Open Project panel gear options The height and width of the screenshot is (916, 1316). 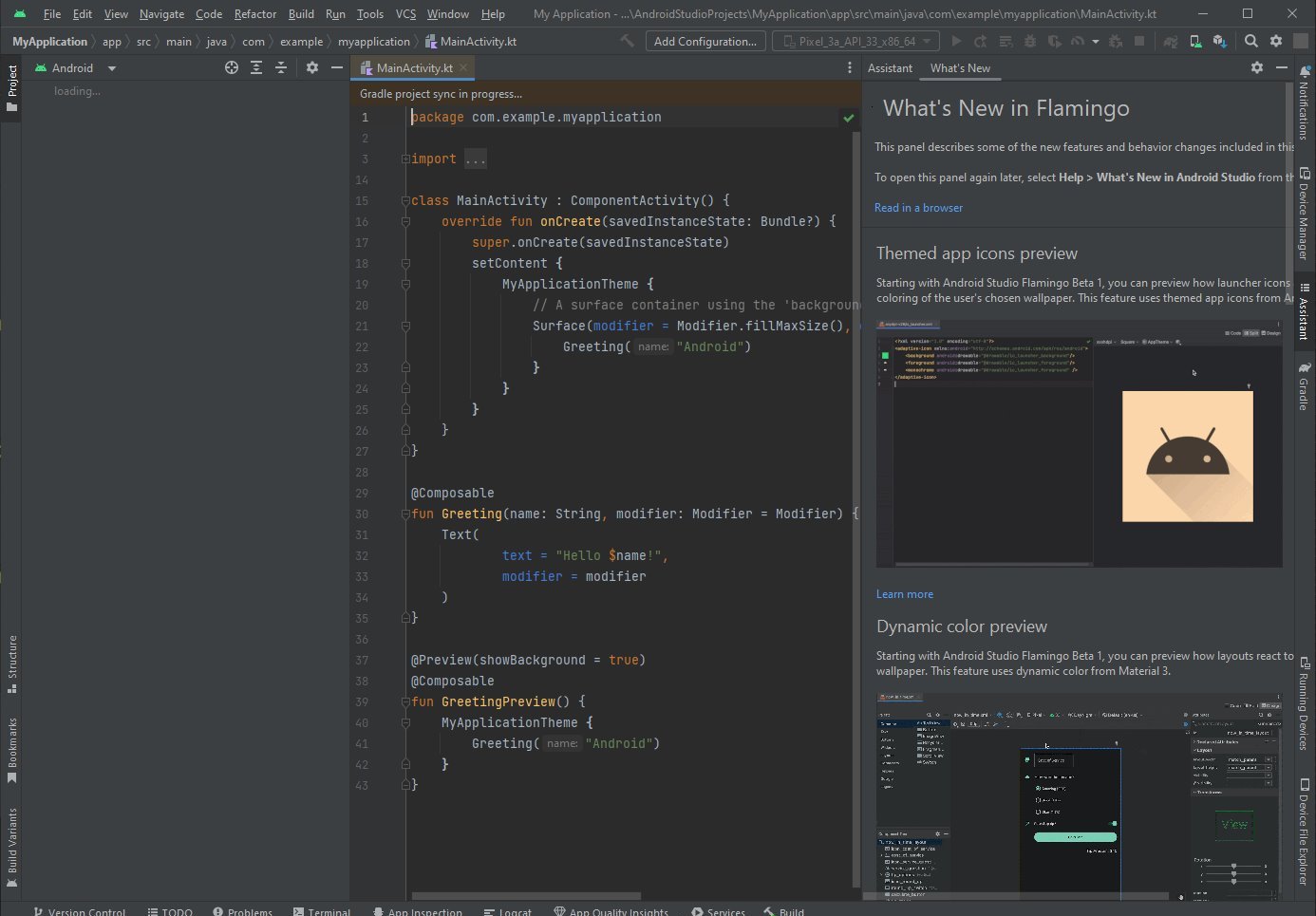point(312,67)
